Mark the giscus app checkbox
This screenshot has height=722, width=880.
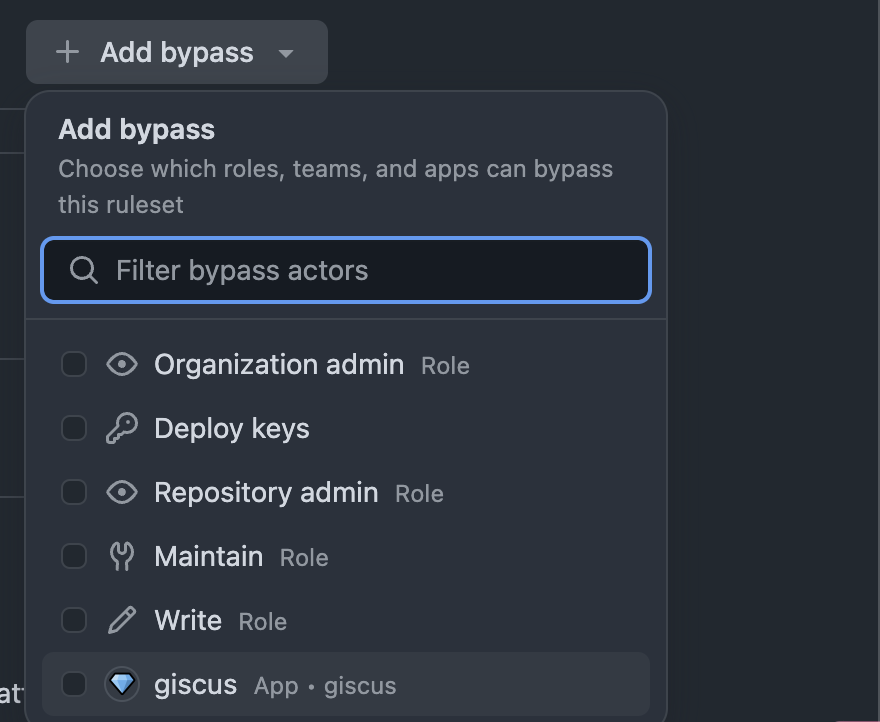click(x=74, y=684)
